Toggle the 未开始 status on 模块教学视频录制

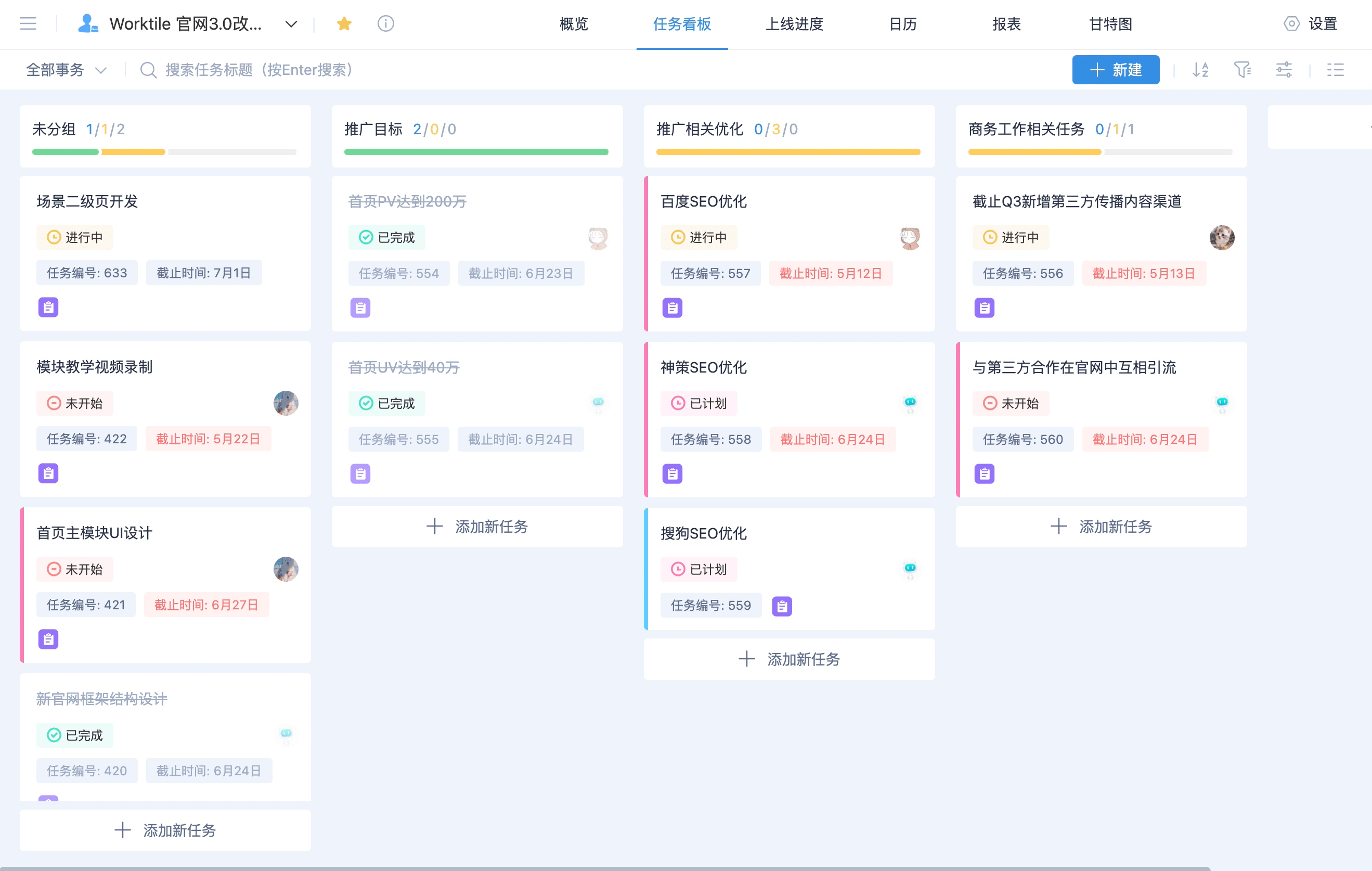(x=75, y=403)
